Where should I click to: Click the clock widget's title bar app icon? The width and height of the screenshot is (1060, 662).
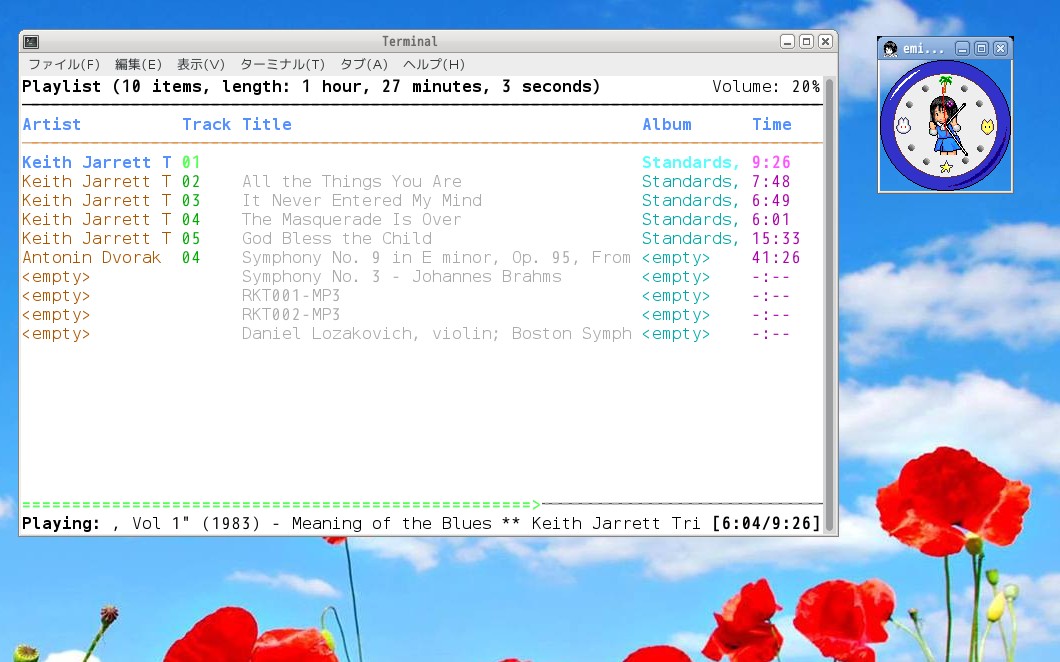point(890,49)
